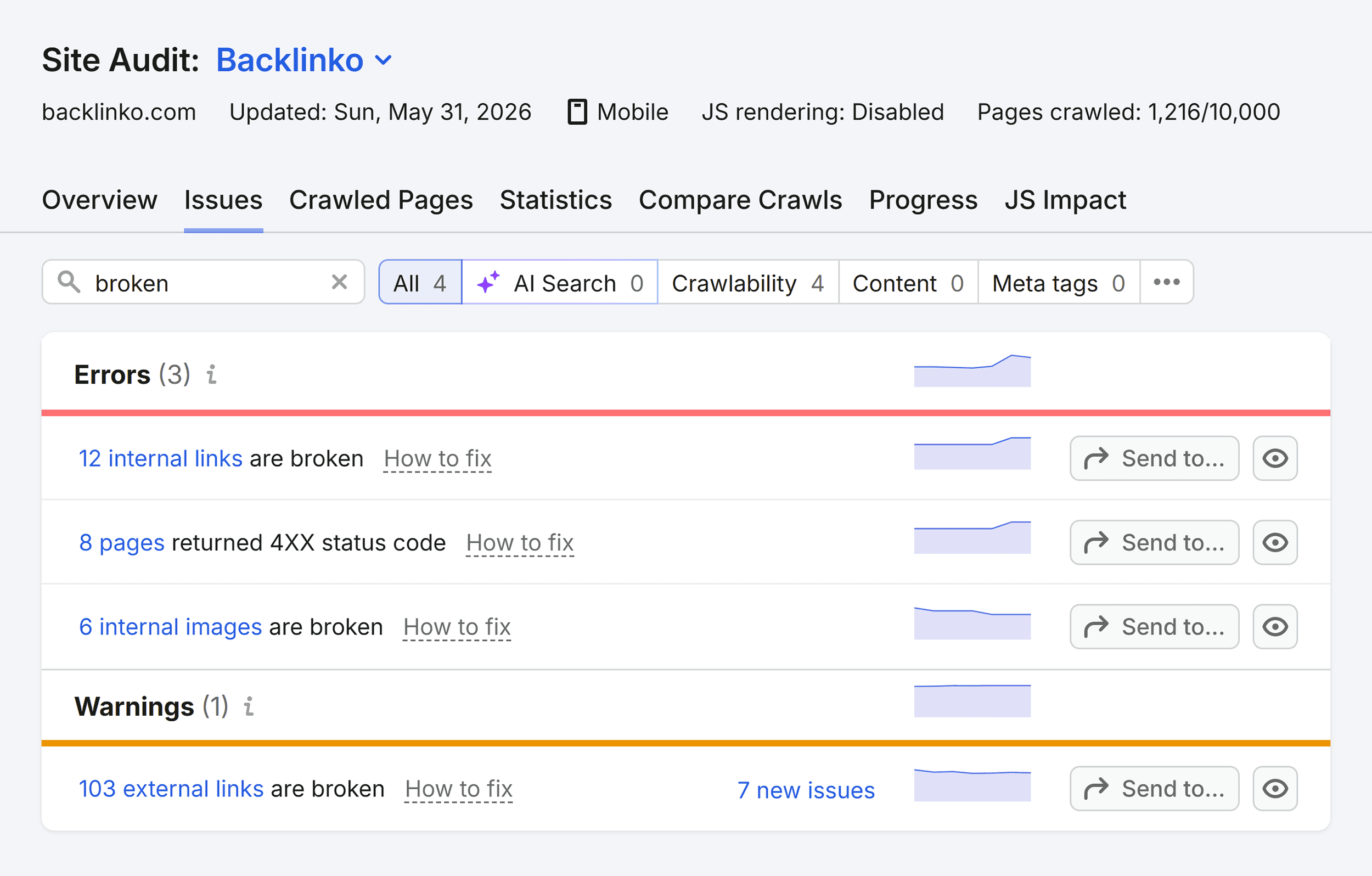Viewport: 1372px width, 876px height.
Task: Open the '12 internal links' issue
Action: (161, 458)
